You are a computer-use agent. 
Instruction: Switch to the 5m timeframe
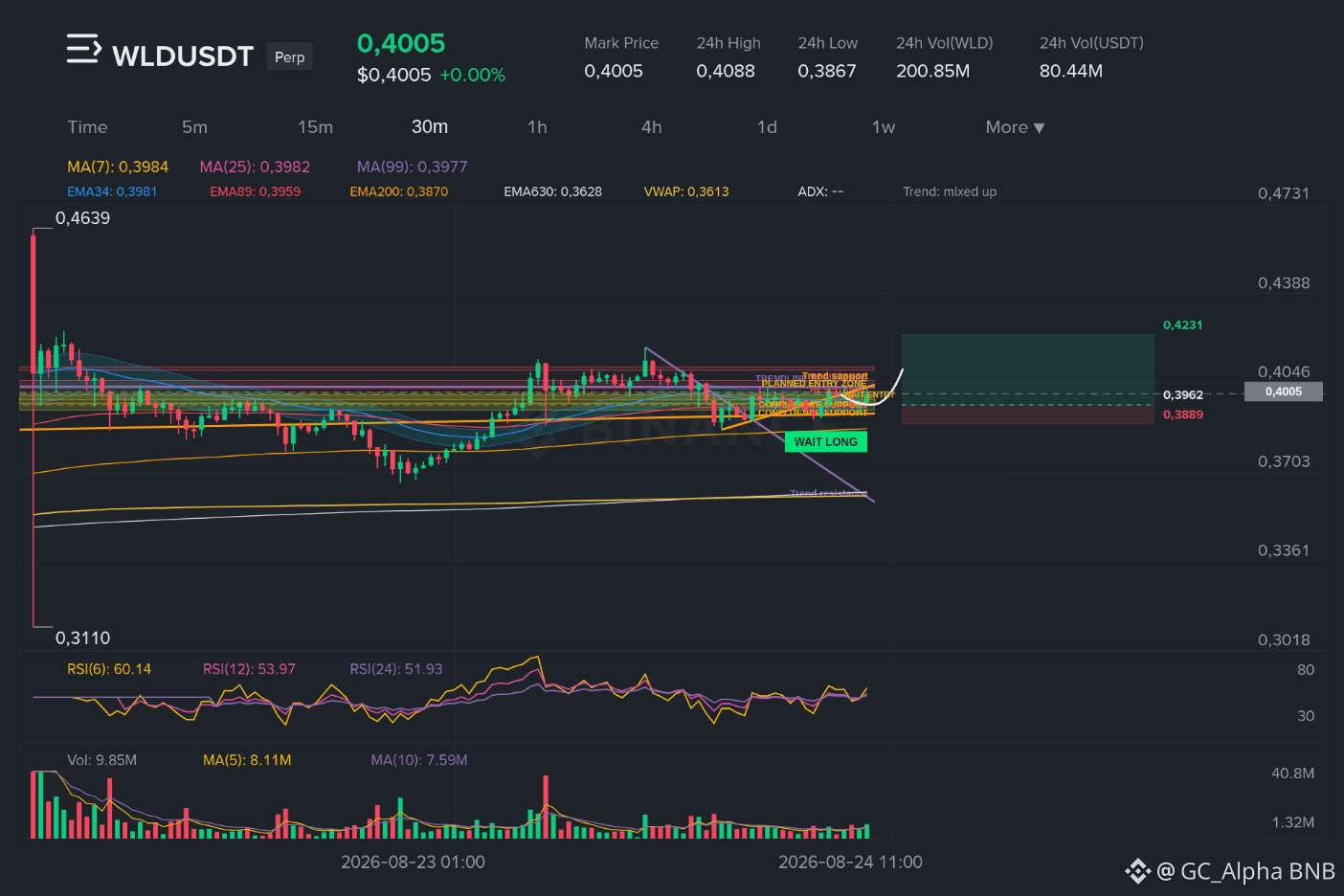(194, 127)
